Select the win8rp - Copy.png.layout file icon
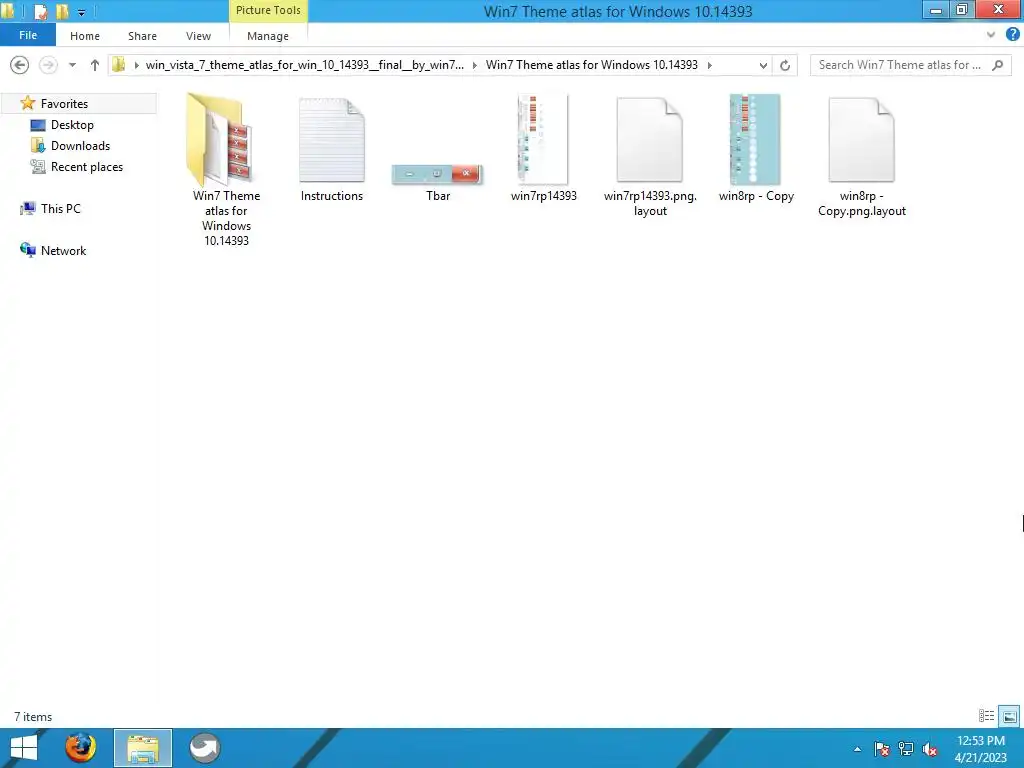Screen dimensions: 1024x768 point(861,140)
